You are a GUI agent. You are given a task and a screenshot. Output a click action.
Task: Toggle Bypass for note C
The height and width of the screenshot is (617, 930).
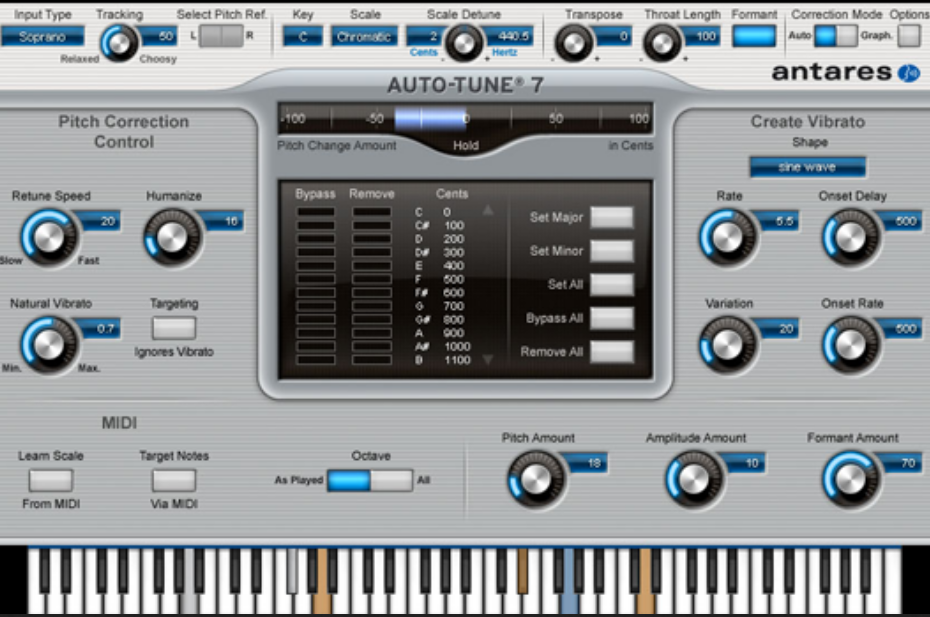pos(316,212)
